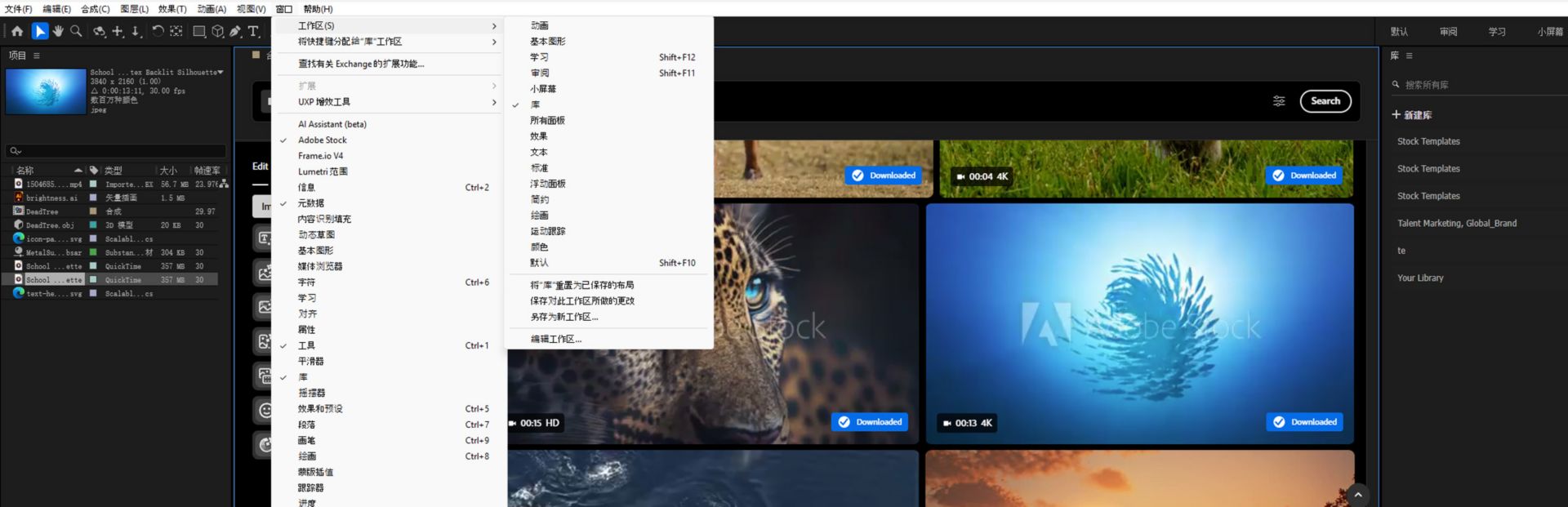The height and width of the screenshot is (507, 1568).
Task: Choose 默认 Shift+F10 workspace
Action: 609,263
